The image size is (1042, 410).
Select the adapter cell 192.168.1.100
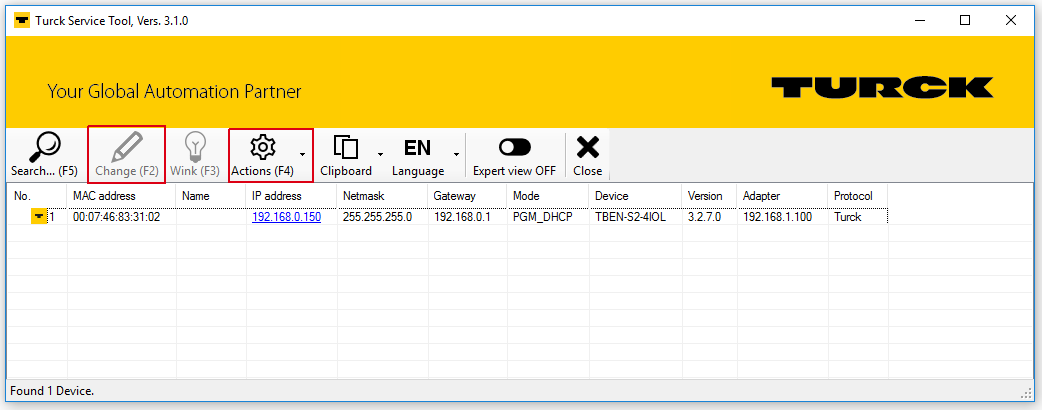tap(782, 217)
